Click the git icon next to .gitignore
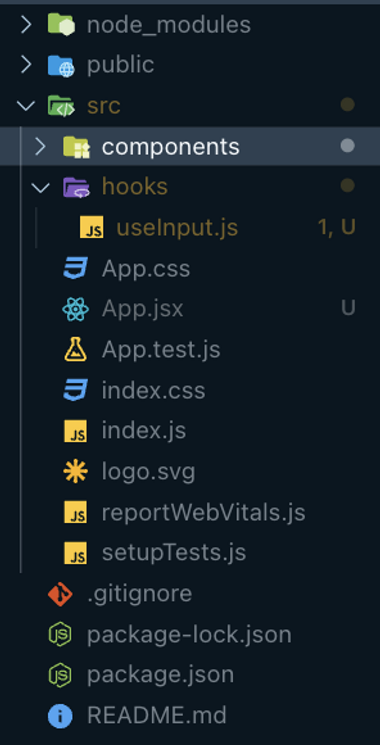 [x=60, y=594]
